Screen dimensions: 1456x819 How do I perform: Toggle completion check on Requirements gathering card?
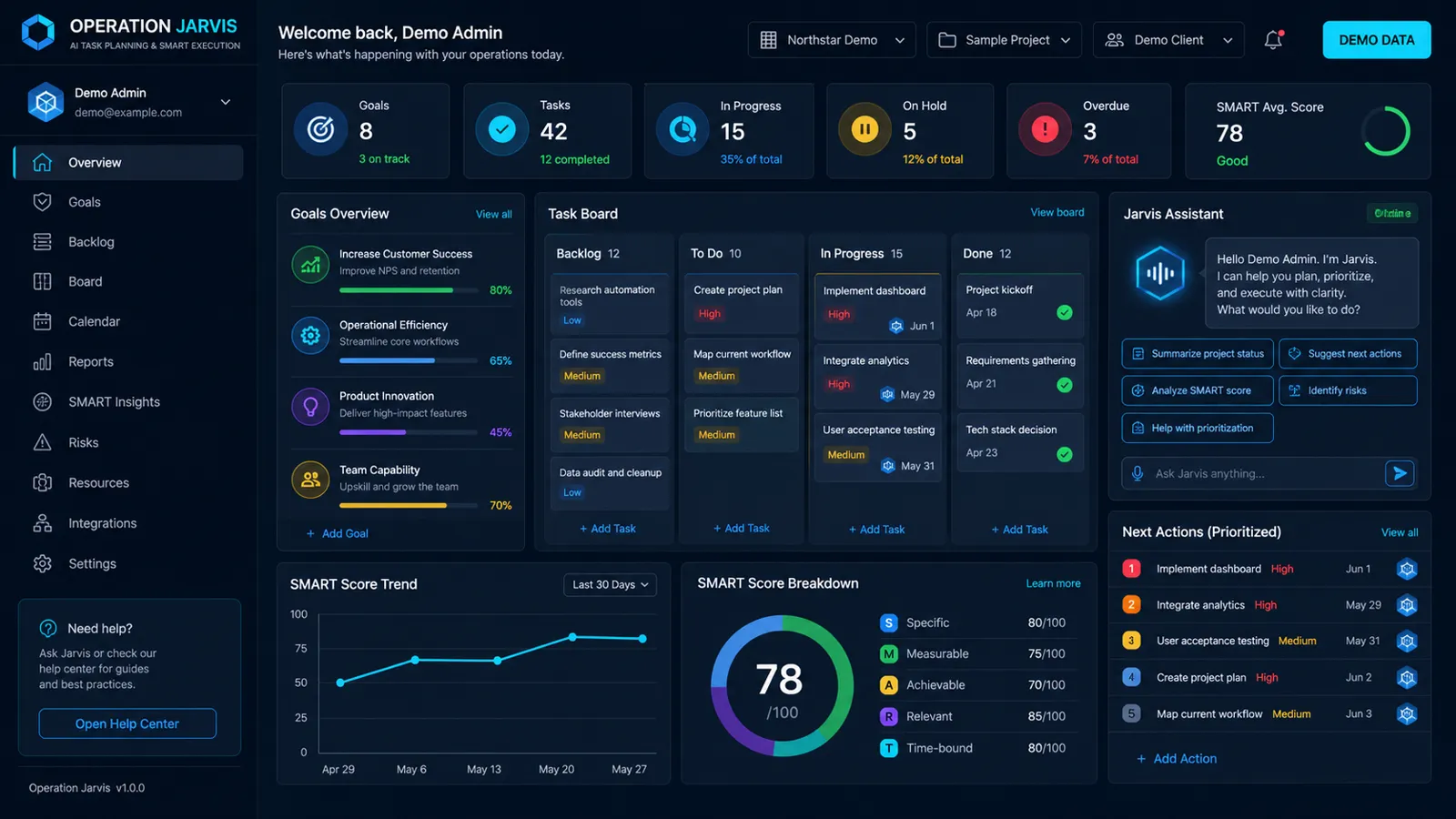point(1065,385)
